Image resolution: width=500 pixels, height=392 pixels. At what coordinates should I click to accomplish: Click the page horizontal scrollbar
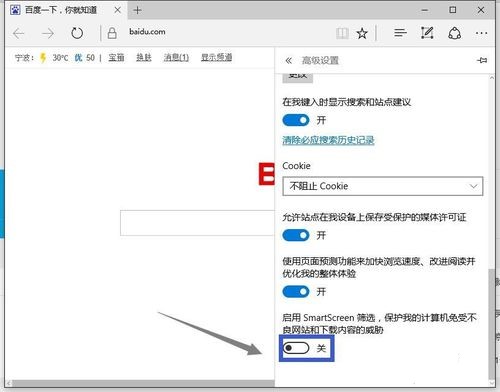[143, 383]
